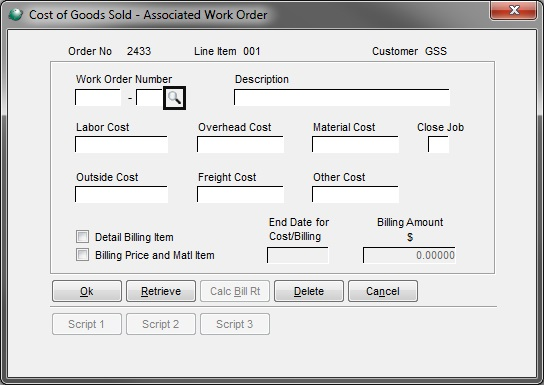544x385 pixels.
Task: Click the End Date for Cost/Billing field
Action: click(x=298, y=255)
